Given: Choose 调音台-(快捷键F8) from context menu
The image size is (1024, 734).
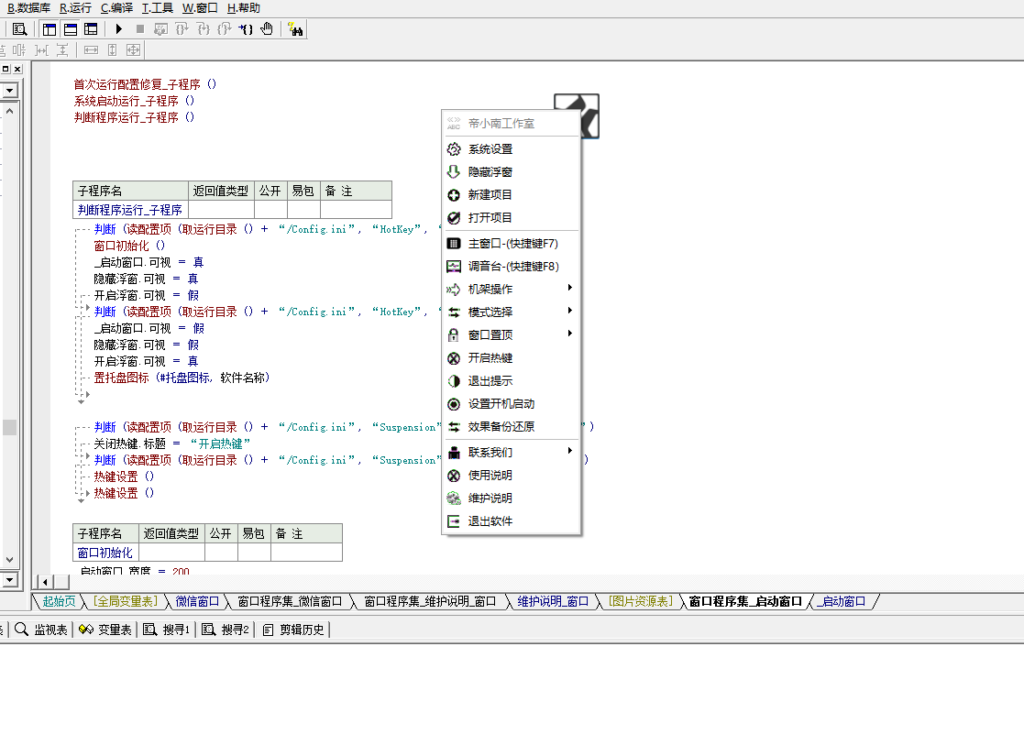Looking at the screenshot, I should tap(511, 266).
